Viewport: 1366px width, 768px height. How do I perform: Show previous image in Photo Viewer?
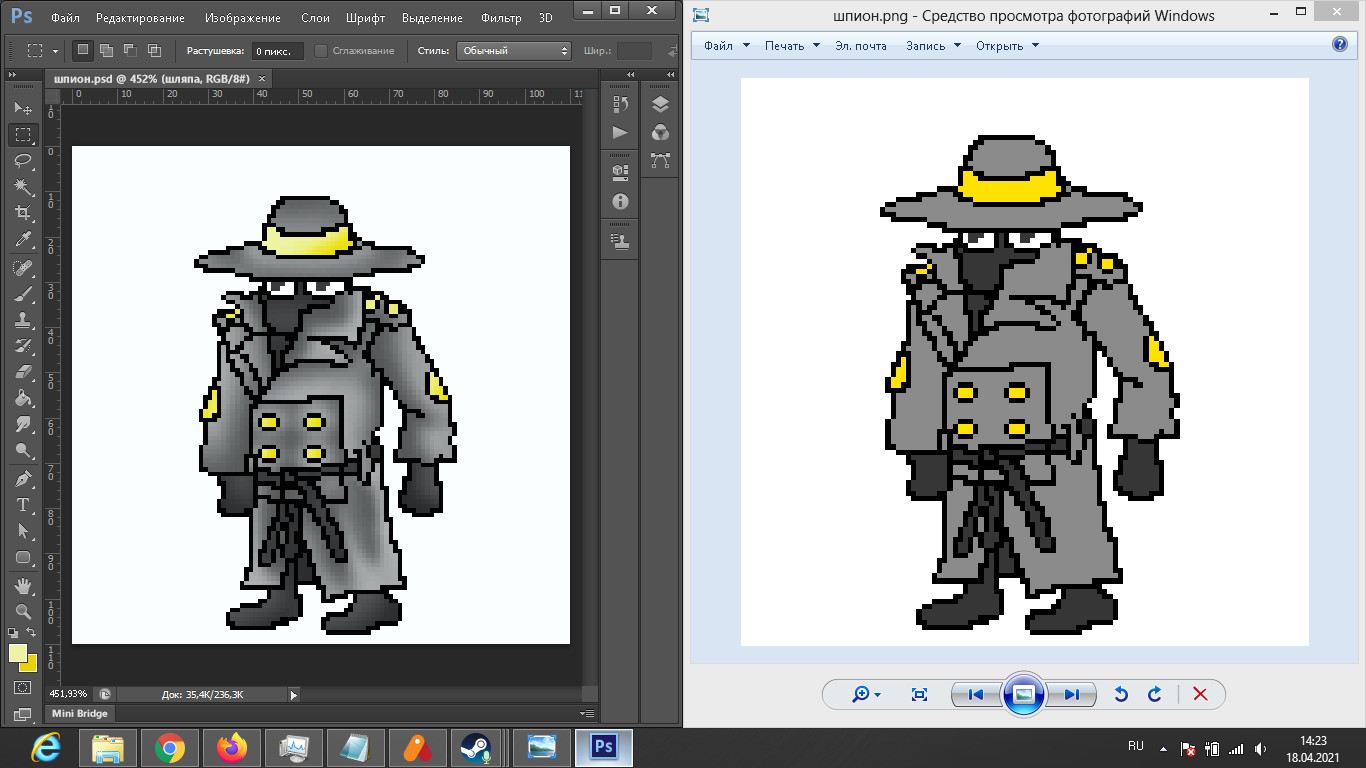(976, 694)
